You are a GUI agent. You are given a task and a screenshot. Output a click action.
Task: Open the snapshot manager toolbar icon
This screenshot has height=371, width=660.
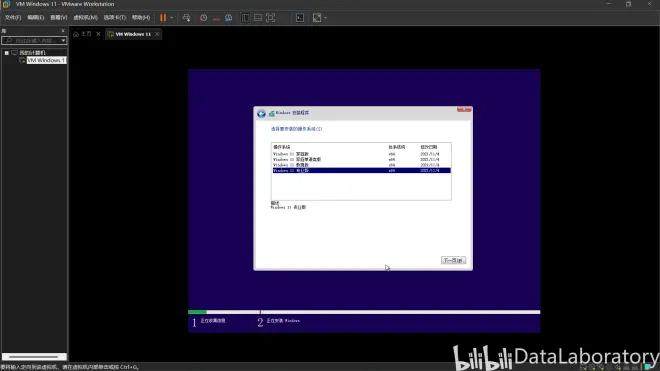(x=229, y=18)
